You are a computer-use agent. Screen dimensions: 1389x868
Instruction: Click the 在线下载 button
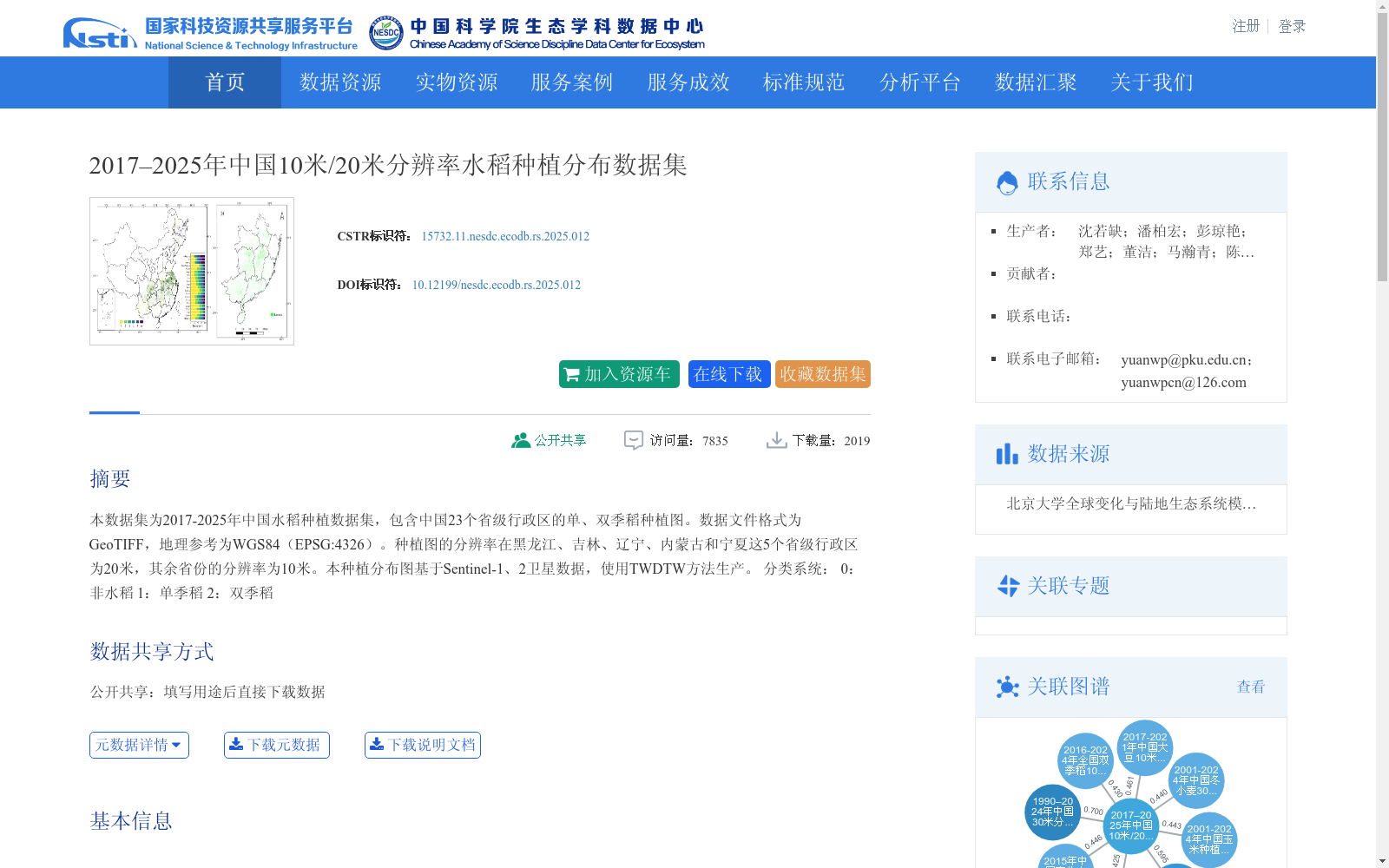coord(729,374)
